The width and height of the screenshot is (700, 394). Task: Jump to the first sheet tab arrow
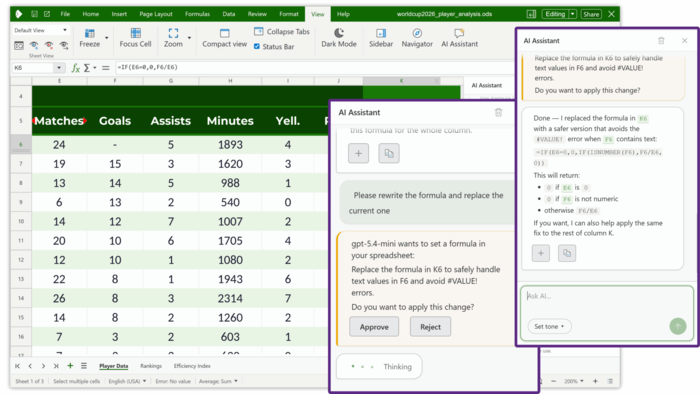point(17,366)
